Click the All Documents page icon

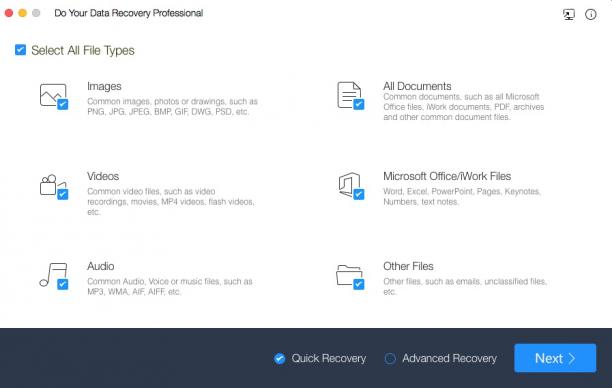click(349, 94)
